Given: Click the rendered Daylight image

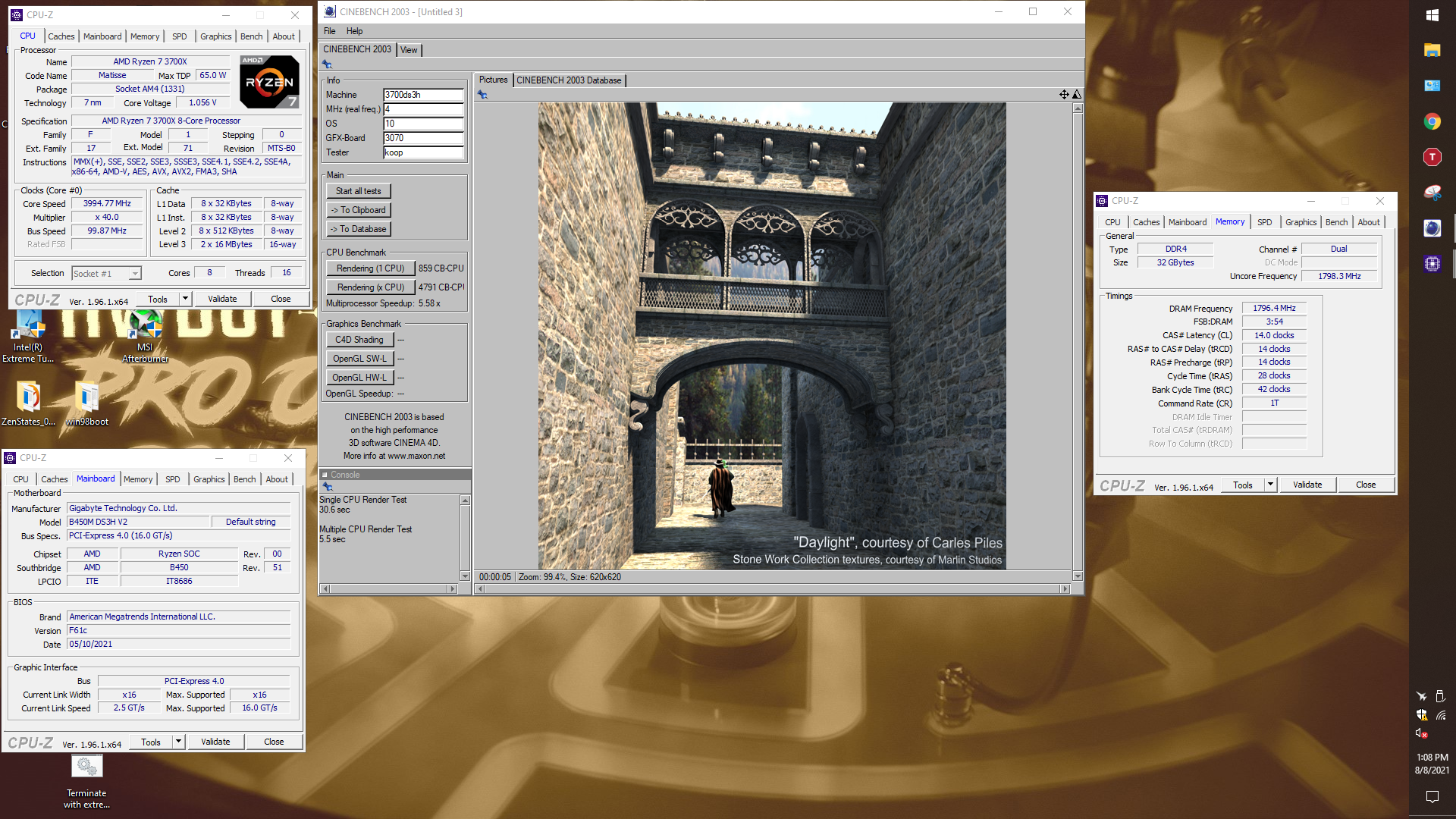Looking at the screenshot, I should pyautogui.click(x=772, y=336).
